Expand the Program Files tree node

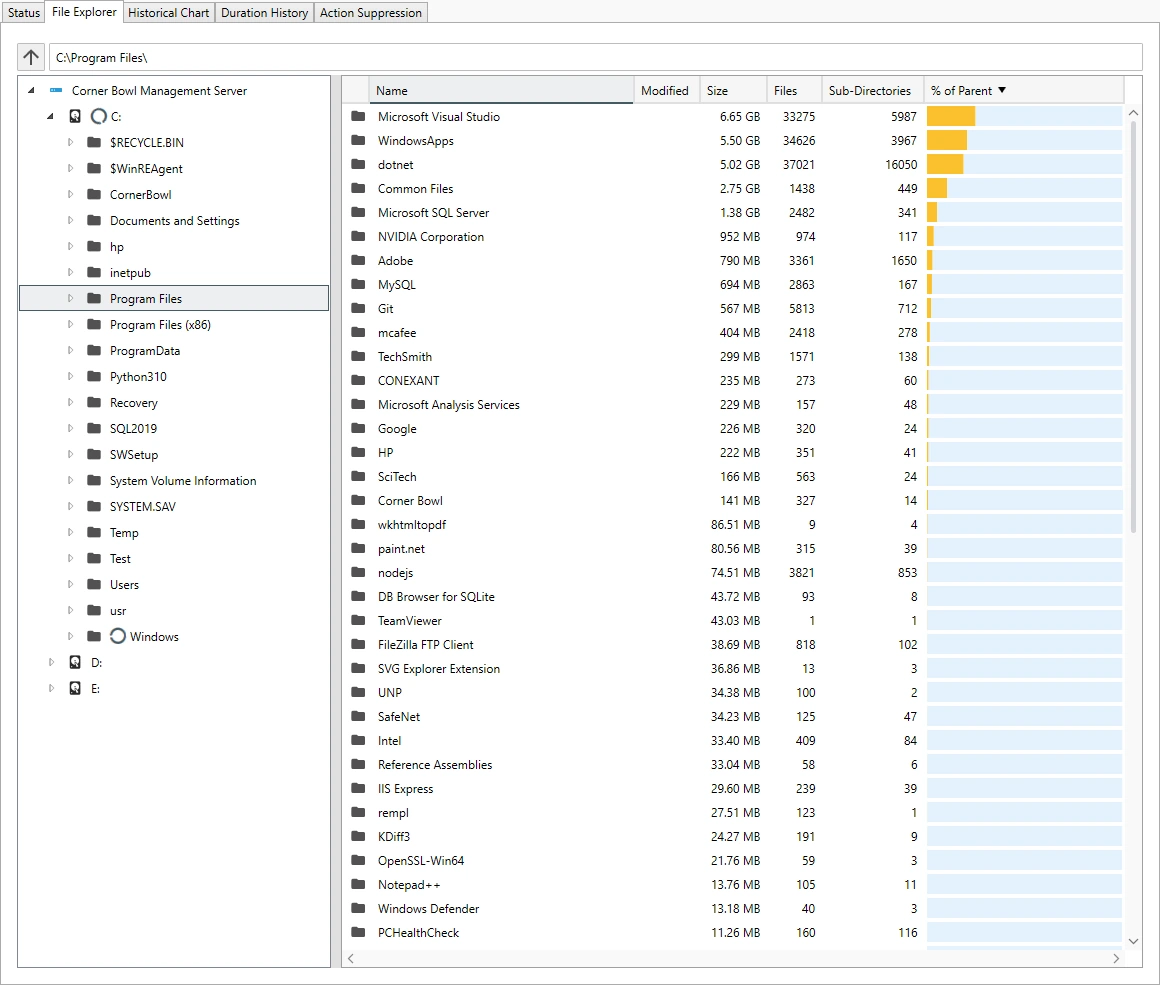(71, 299)
